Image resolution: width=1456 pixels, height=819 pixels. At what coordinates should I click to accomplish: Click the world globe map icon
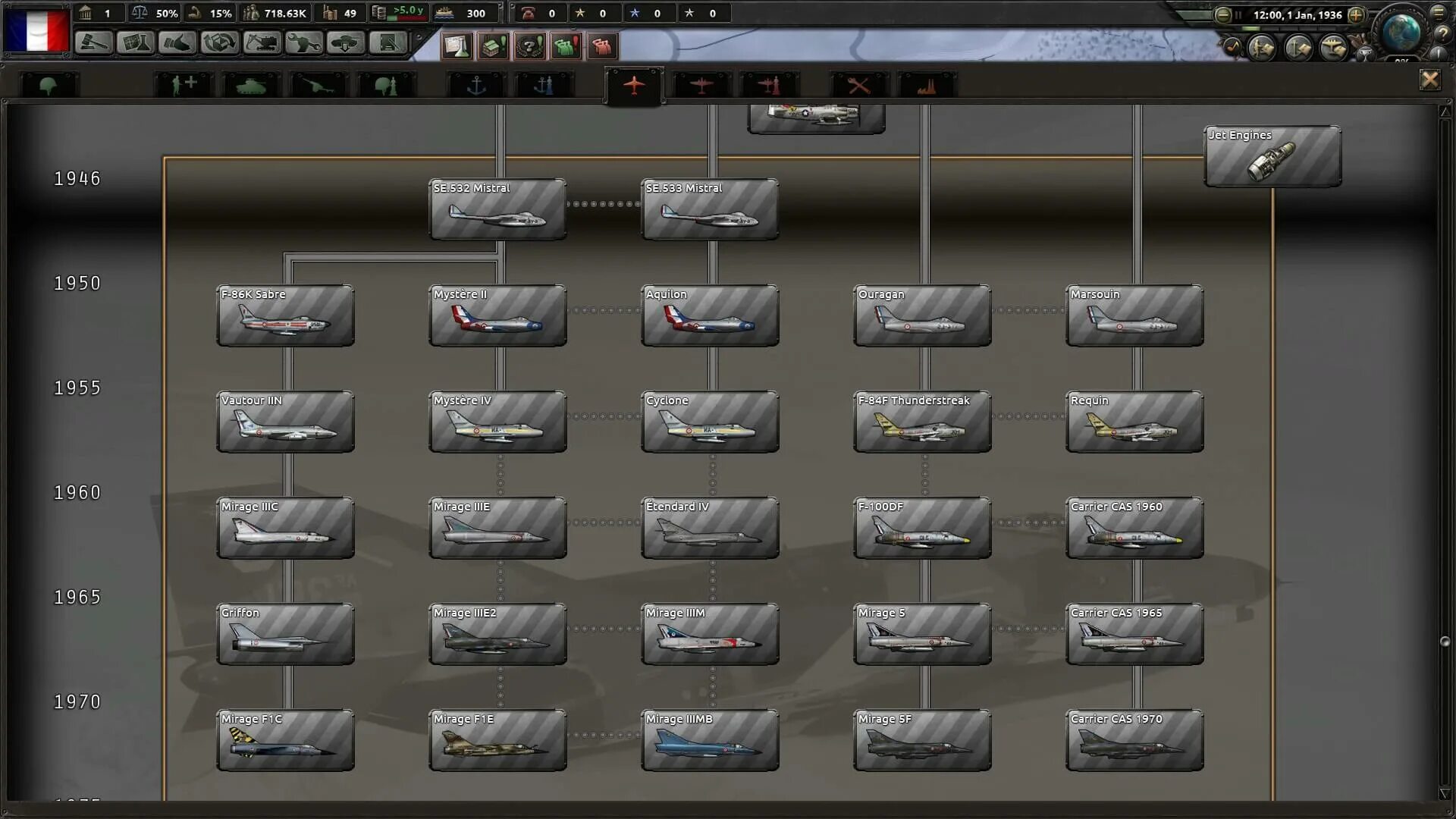[x=1401, y=32]
